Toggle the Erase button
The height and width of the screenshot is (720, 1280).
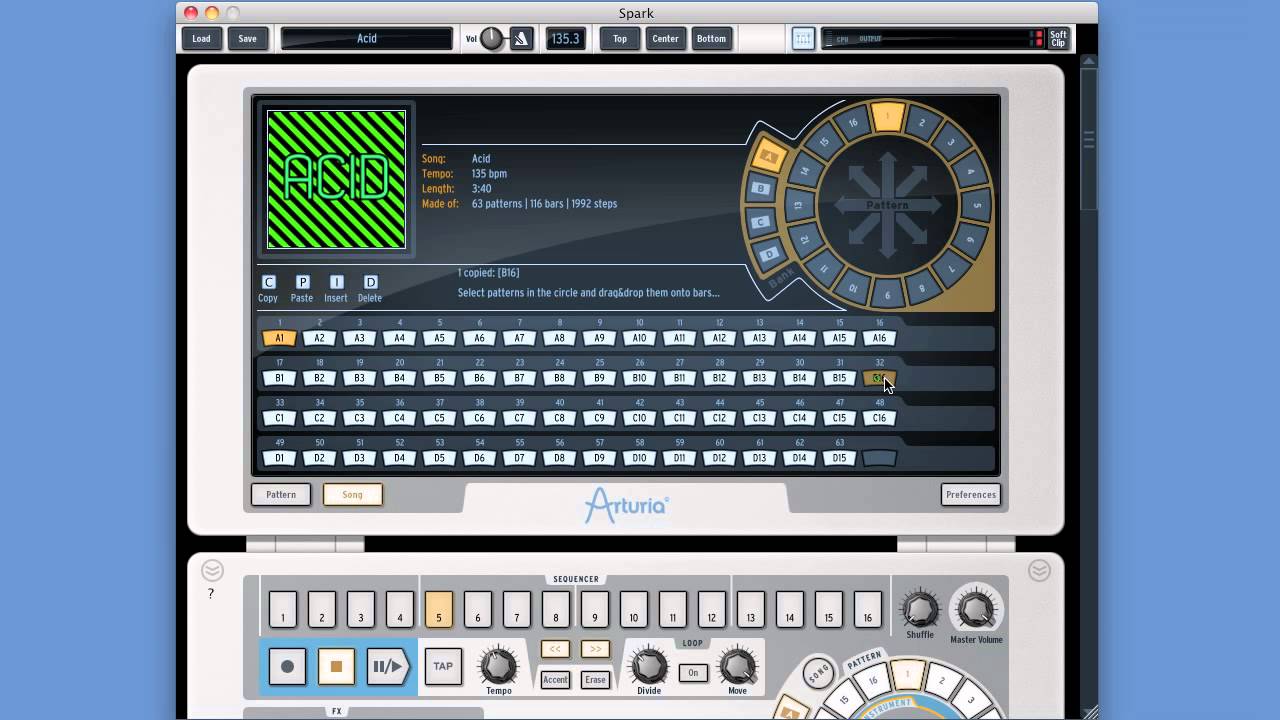595,680
